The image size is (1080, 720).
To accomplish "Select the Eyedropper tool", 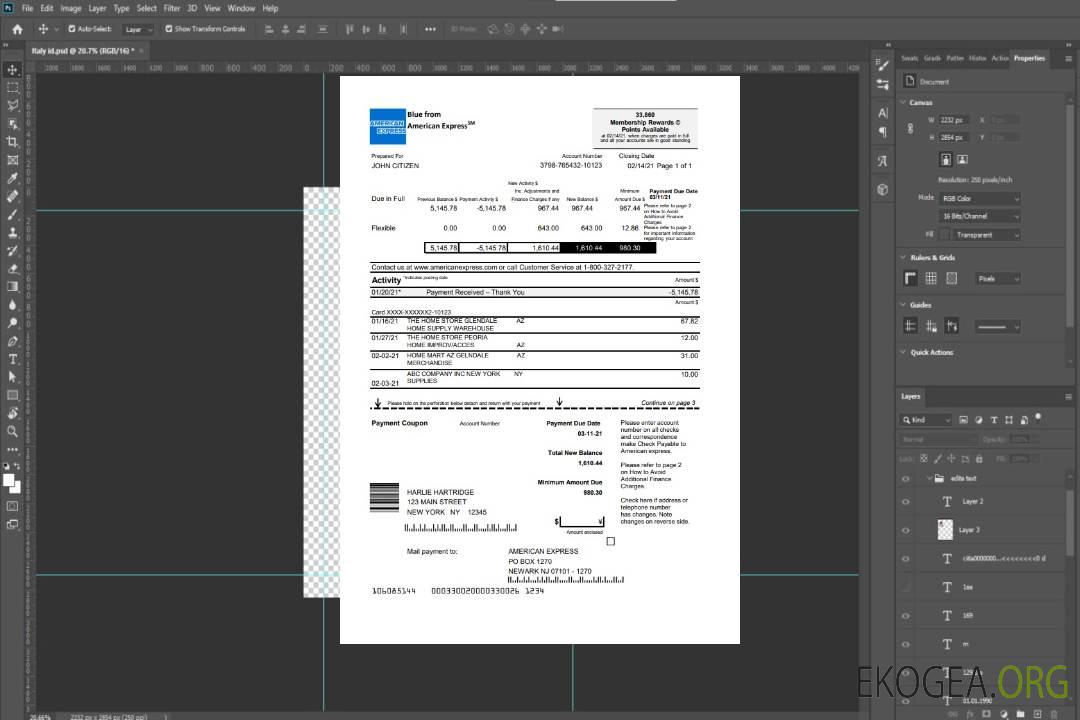I will coord(12,178).
